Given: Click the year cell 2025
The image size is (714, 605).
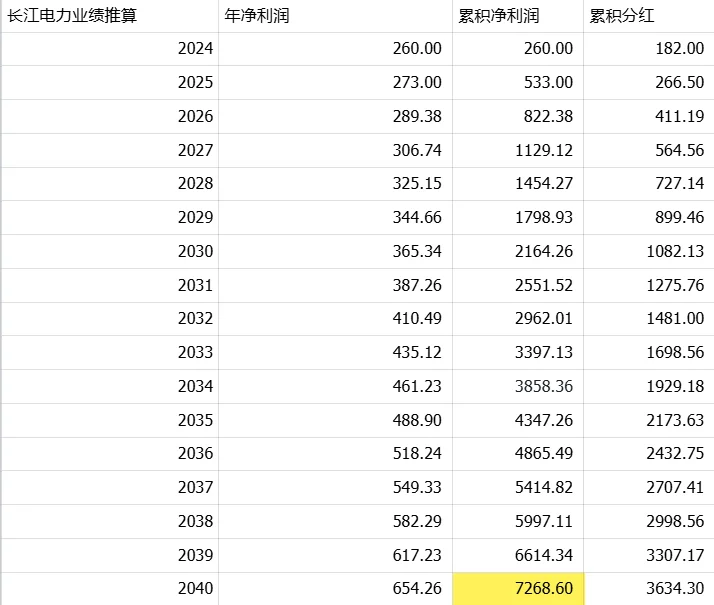Looking at the screenshot, I should [110, 82].
